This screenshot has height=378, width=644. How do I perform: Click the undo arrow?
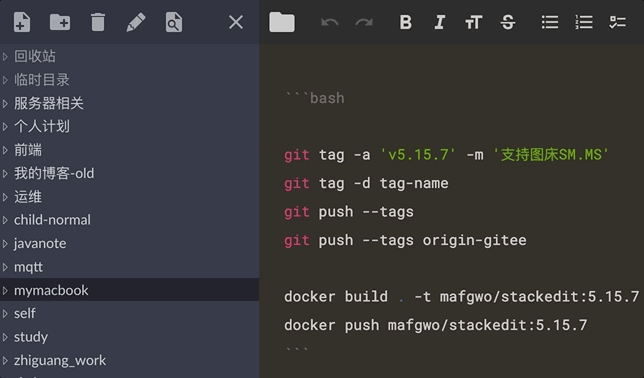[330, 22]
